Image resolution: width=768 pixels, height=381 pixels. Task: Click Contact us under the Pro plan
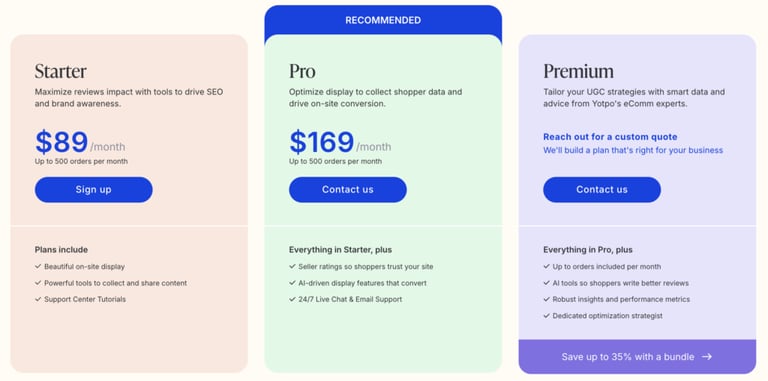click(348, 190)
